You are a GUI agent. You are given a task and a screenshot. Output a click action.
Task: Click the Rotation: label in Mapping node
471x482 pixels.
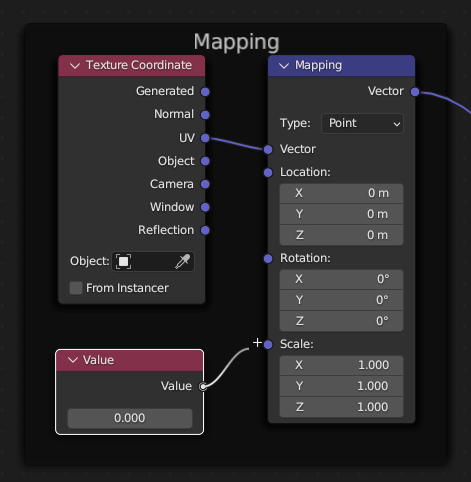click(x=305, y=258)
